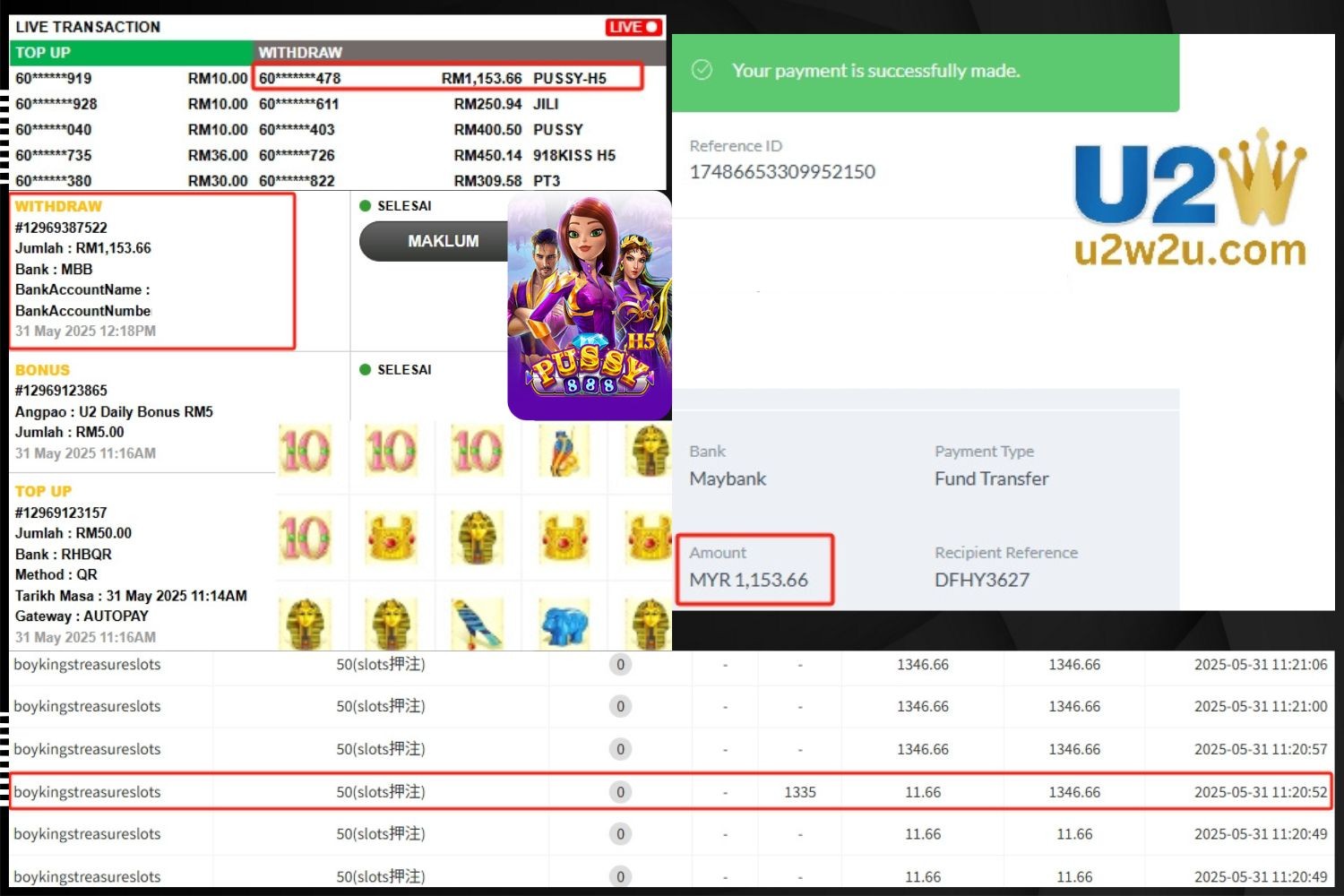Select the pharaoh mask symbol in middle slot row
This screenshot has width=1344, height=896.
(478, 538)
